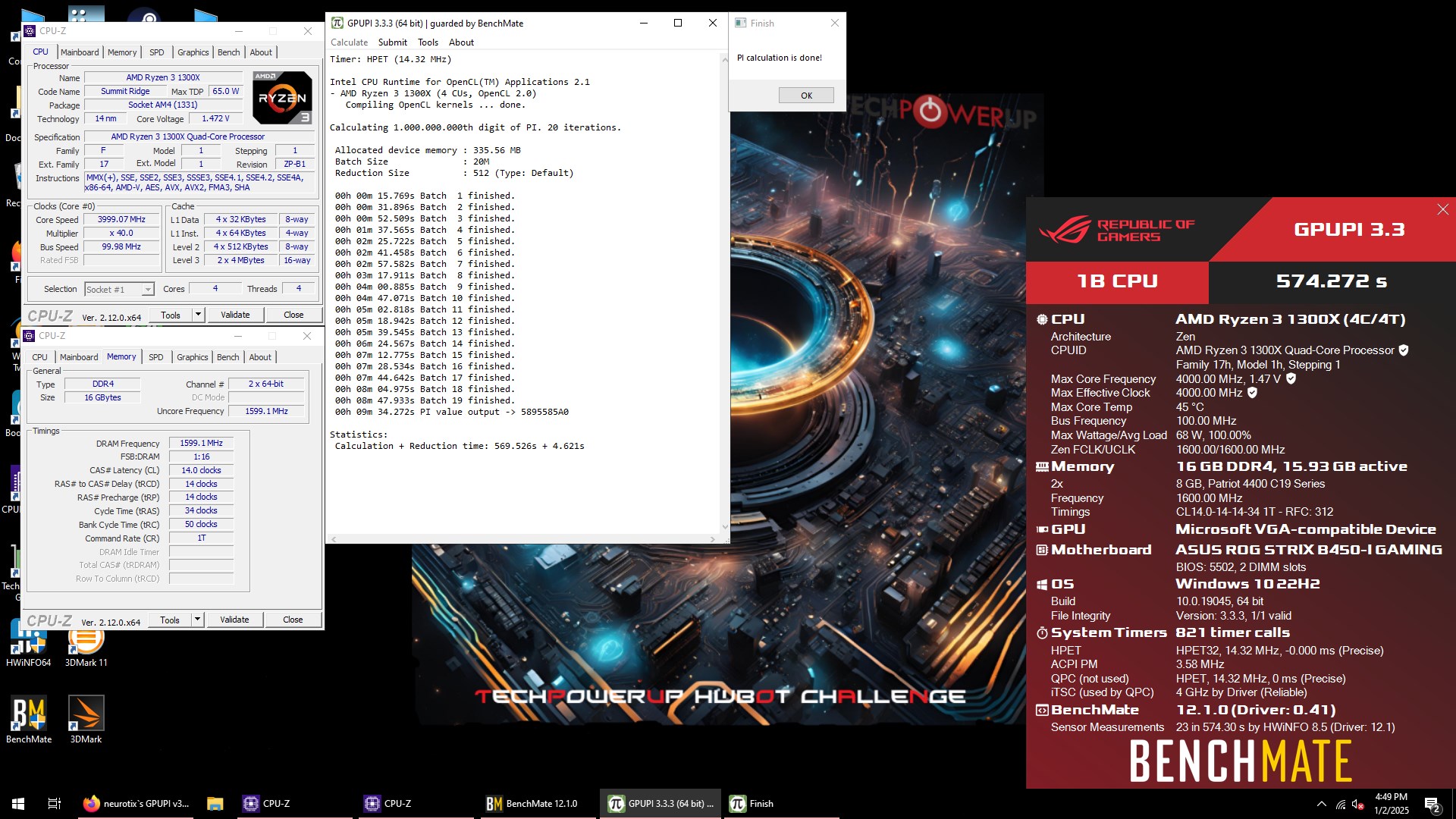Screen dimensions: 1456x819
Task: Click Close in the Memory tab window
Action: coord(293,620)
